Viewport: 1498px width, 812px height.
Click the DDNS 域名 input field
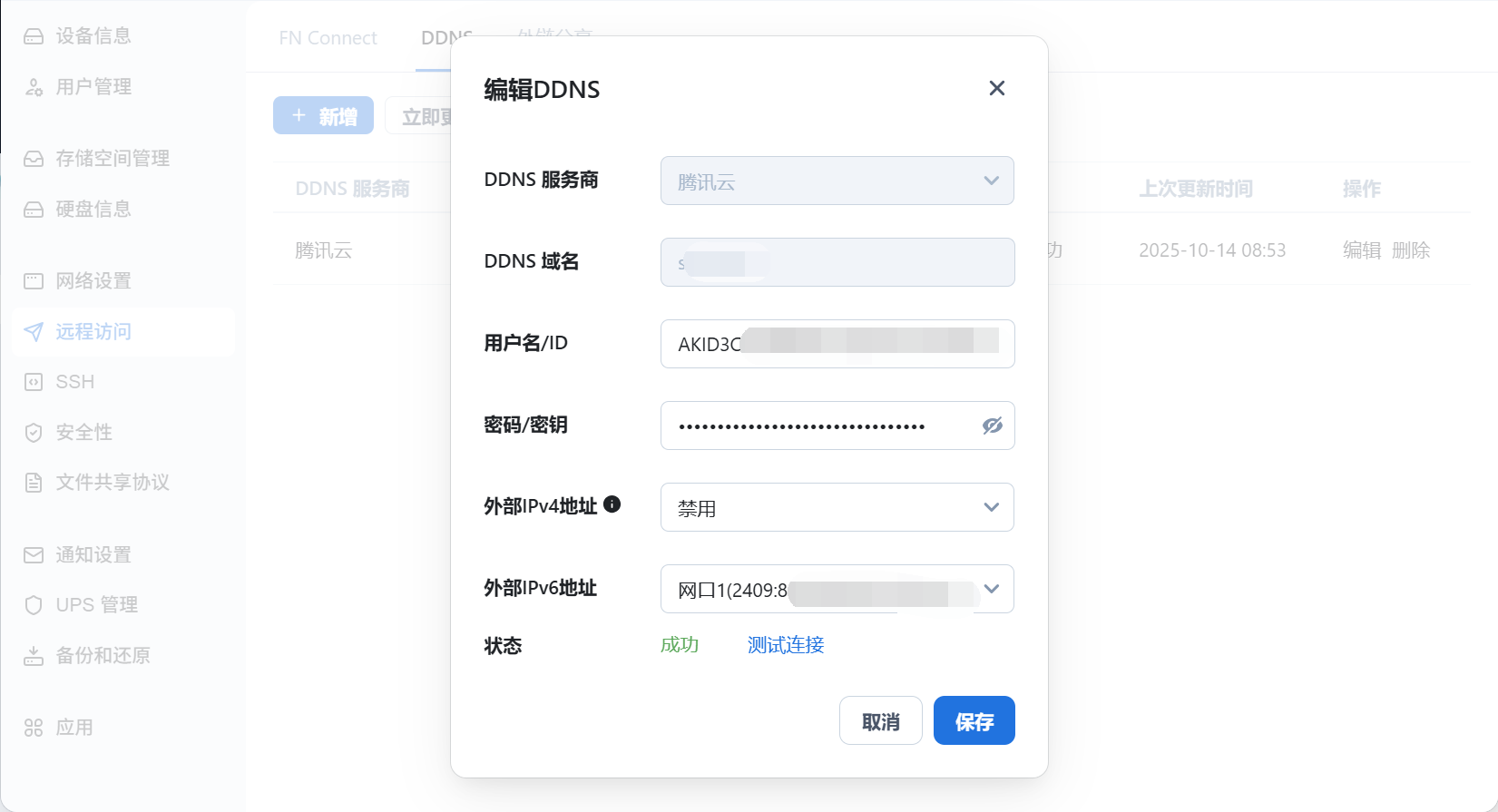point(837,262)
